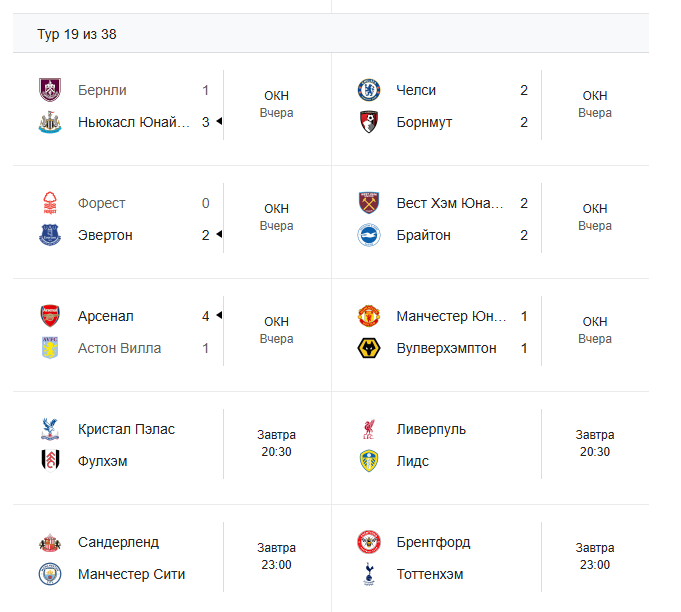Open the Лидс team link
This screenshot has width=681, height=612.
[412, 461]
